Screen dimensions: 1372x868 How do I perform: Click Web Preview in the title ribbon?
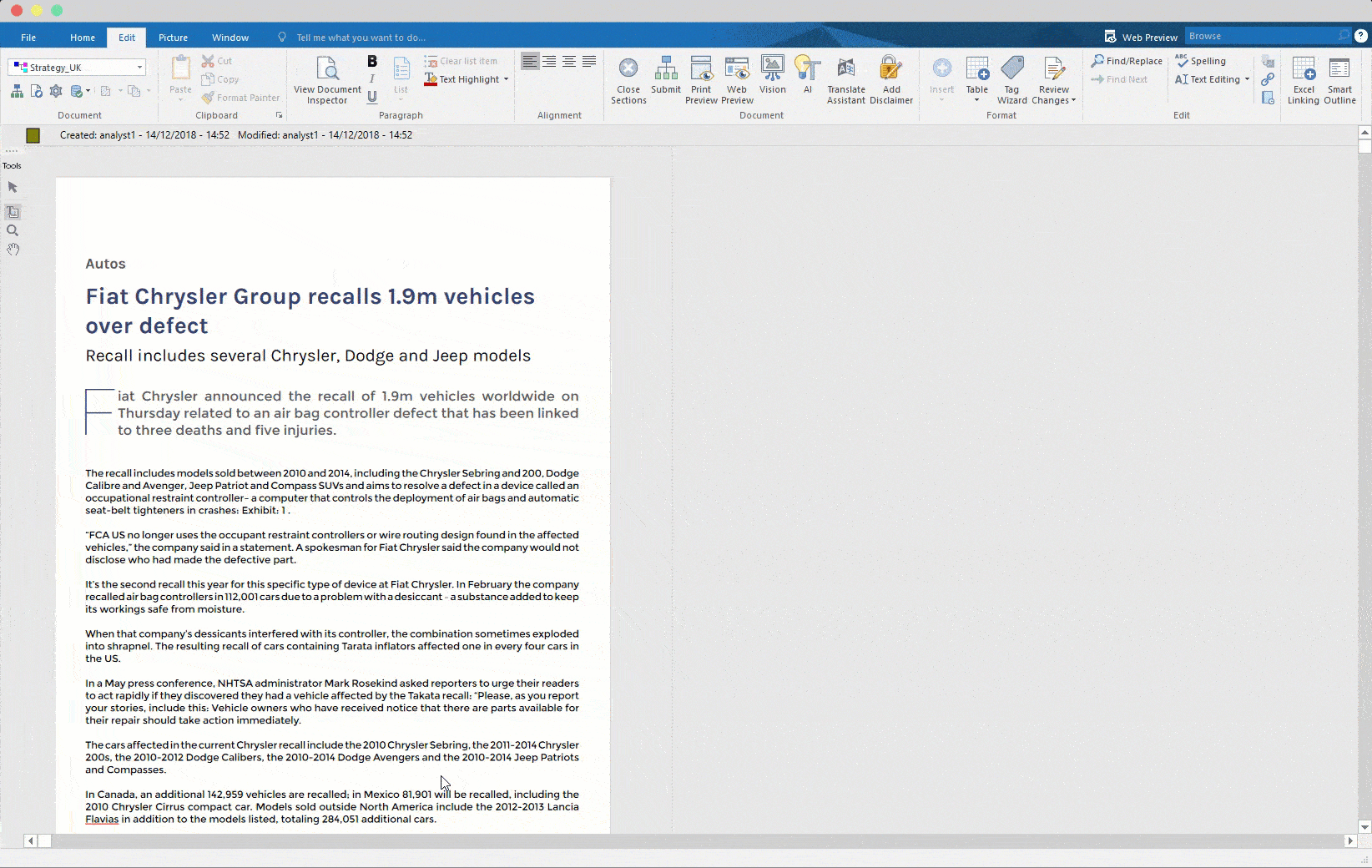coord(1141,37)
